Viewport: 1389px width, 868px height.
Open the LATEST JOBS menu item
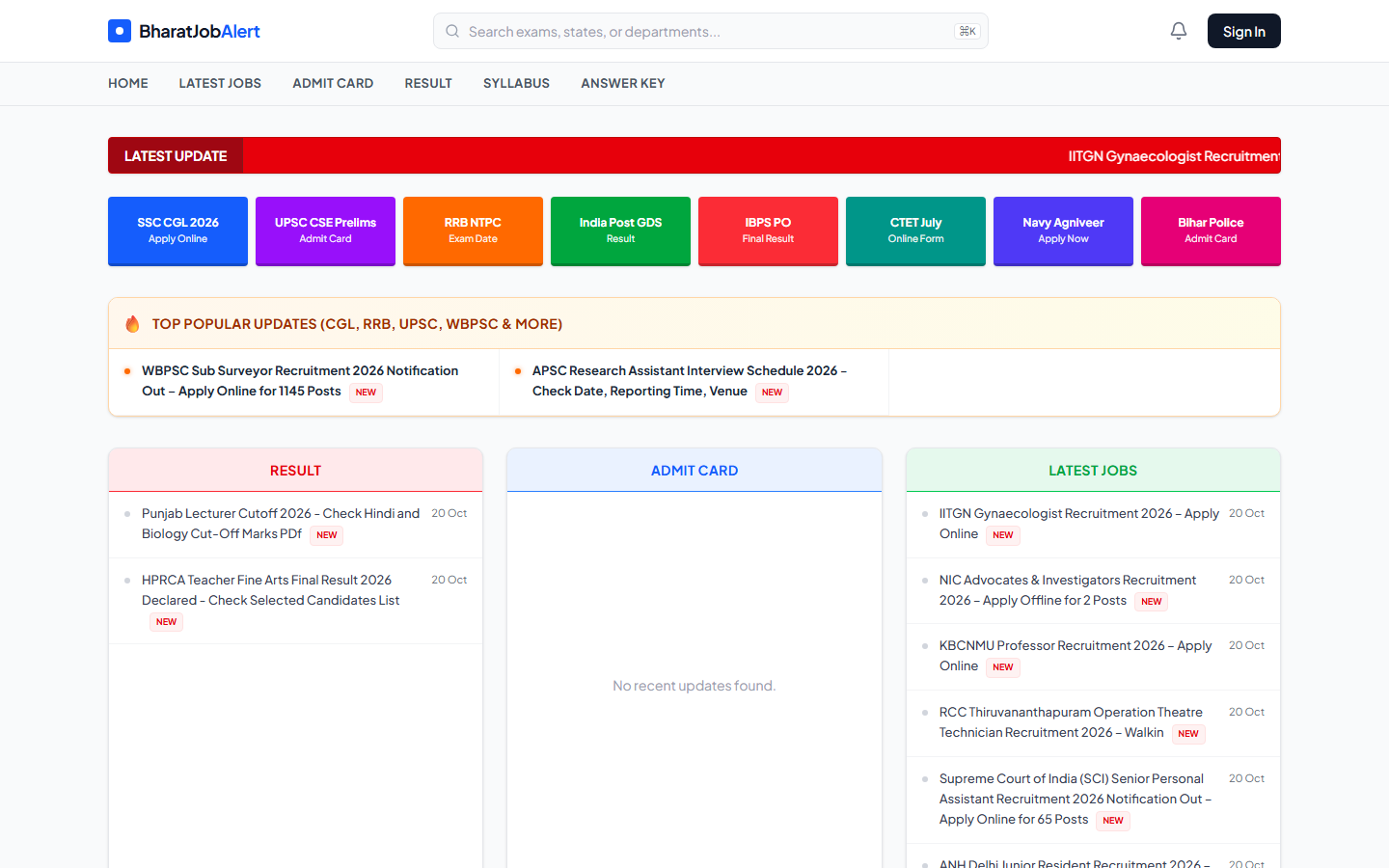[x=220, y=84]
